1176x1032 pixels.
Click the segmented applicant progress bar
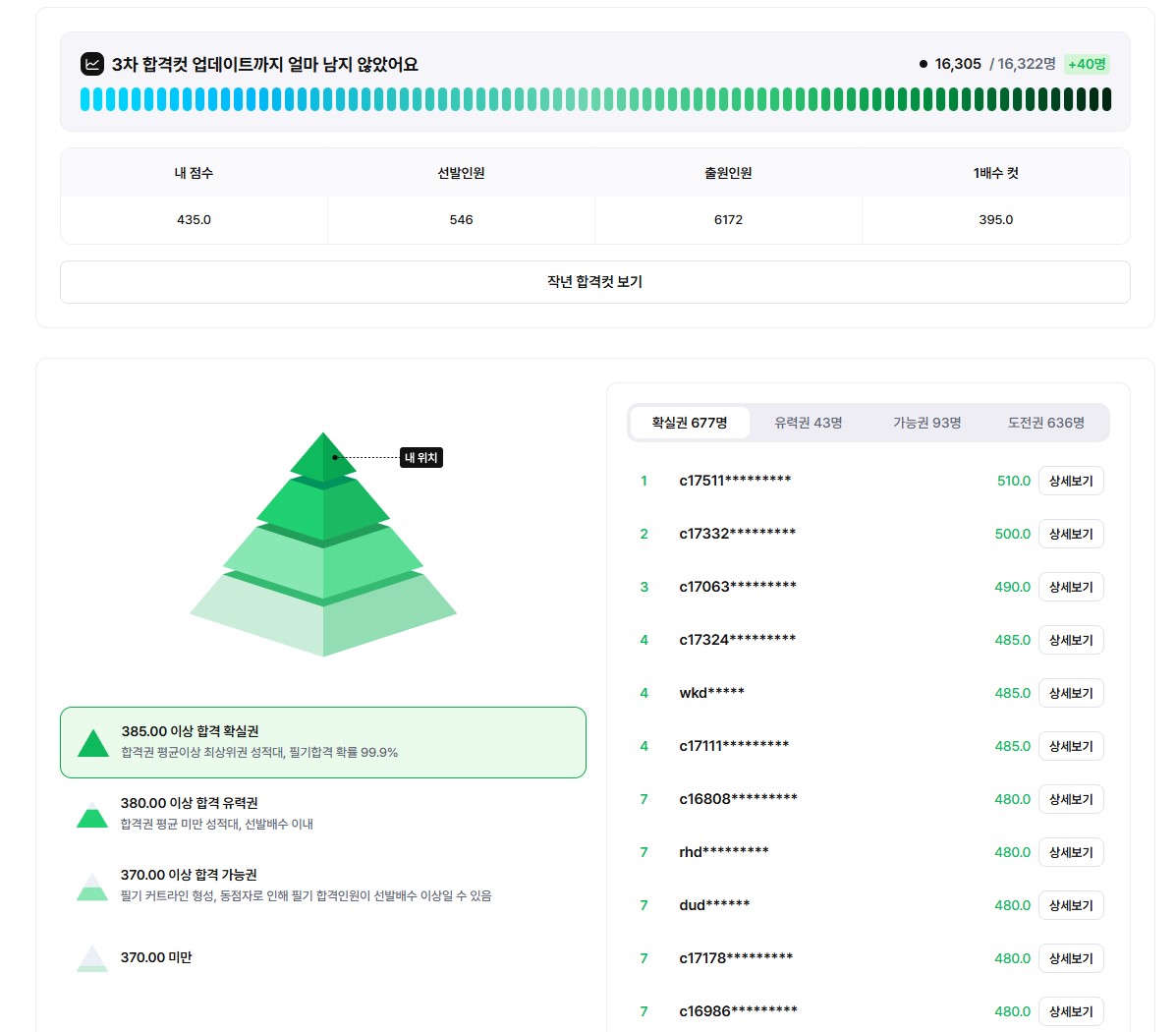[595, 100]
